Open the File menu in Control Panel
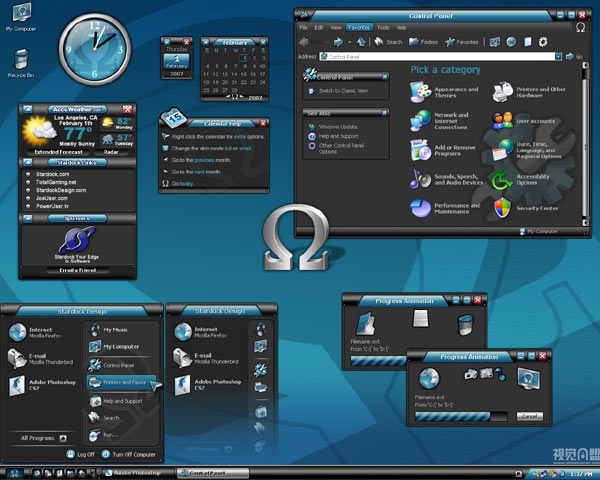Viewport: 600px width, 480px height. (x=303, y=28)
